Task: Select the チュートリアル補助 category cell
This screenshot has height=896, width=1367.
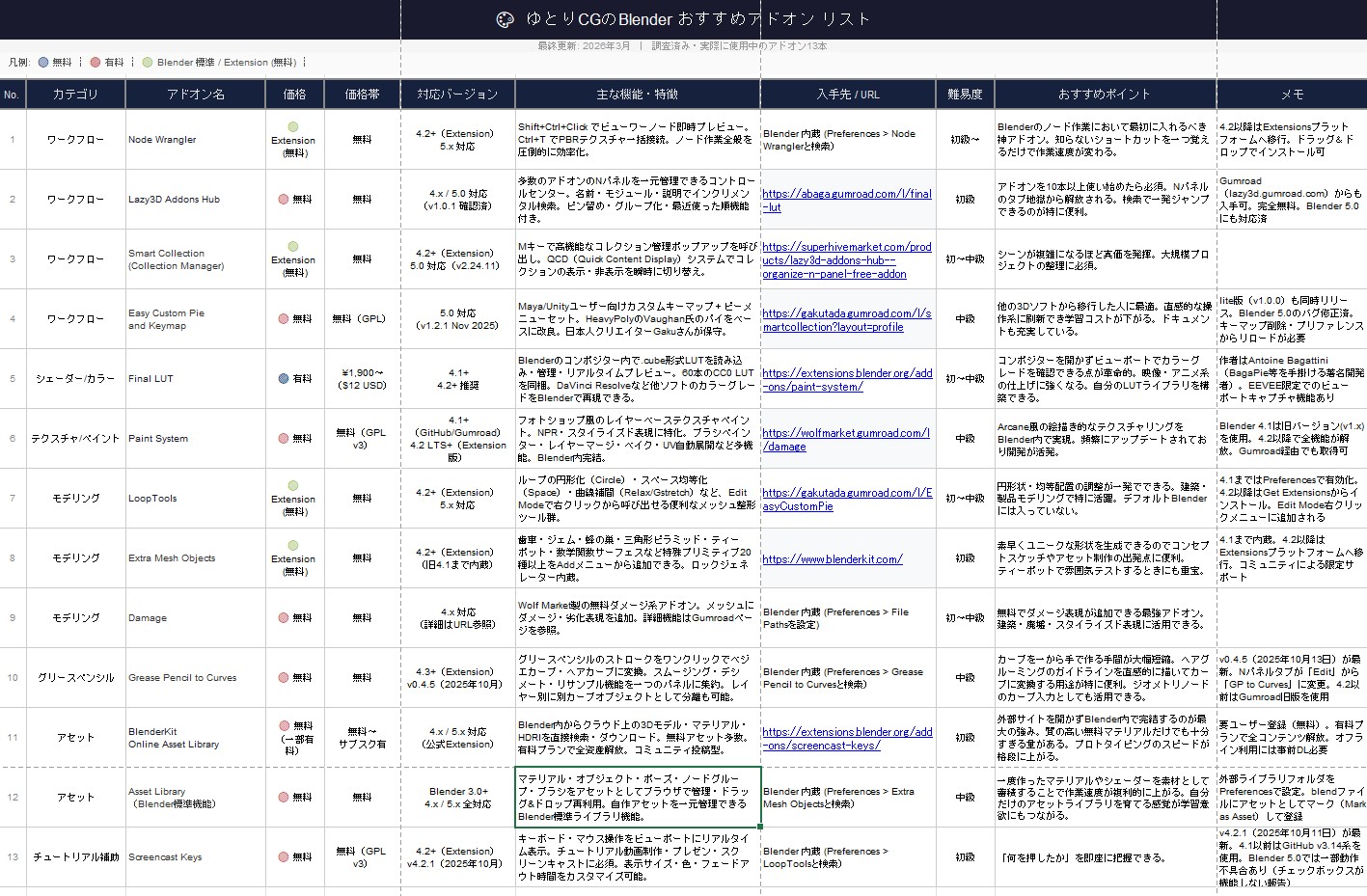Action: [x=75, y=857]
